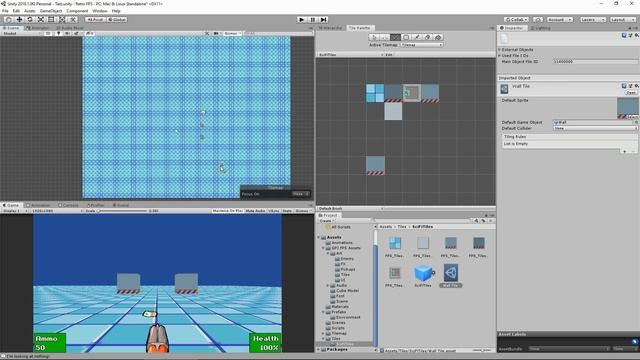Viewport: 640px width, 360px height.
Task: Open the Active Tilemap dropdown
Action: [x=421, y=45]
